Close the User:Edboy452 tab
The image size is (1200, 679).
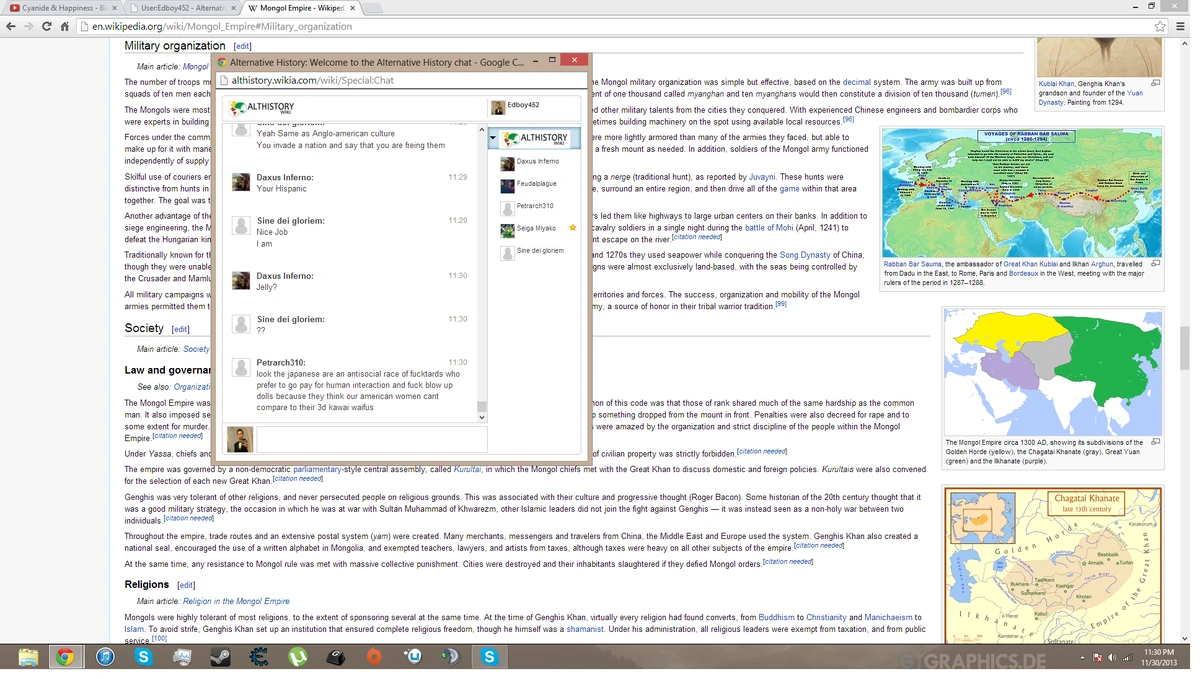coord(232,8)
